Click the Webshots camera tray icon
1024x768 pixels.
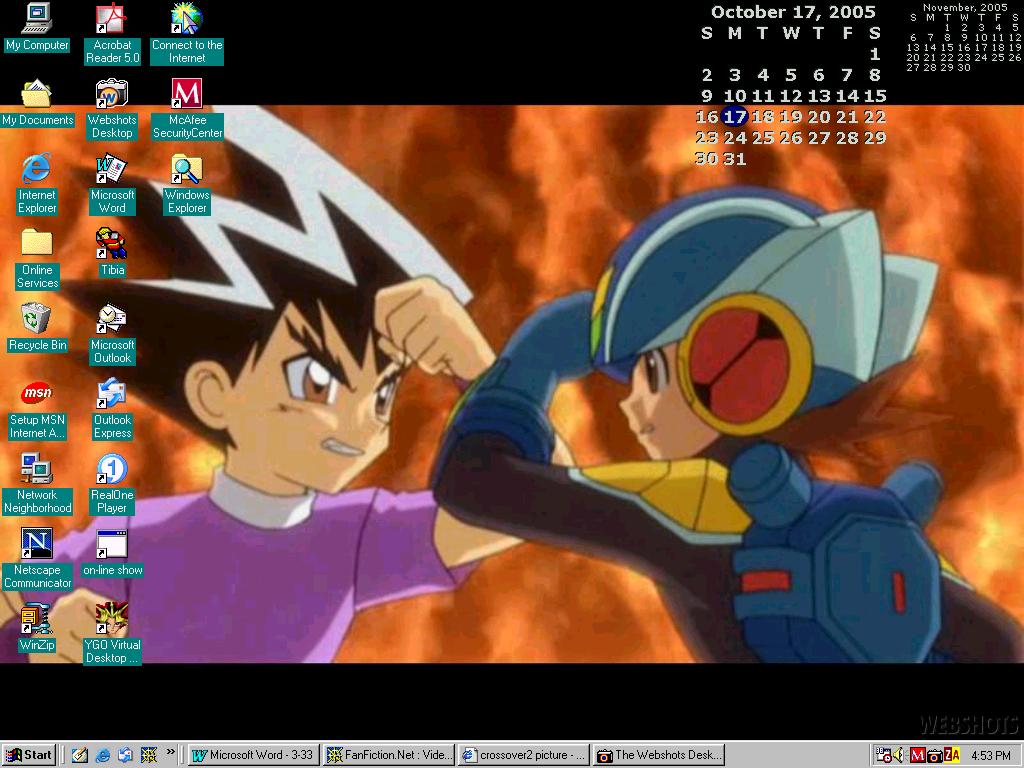[x=935, y=756]
